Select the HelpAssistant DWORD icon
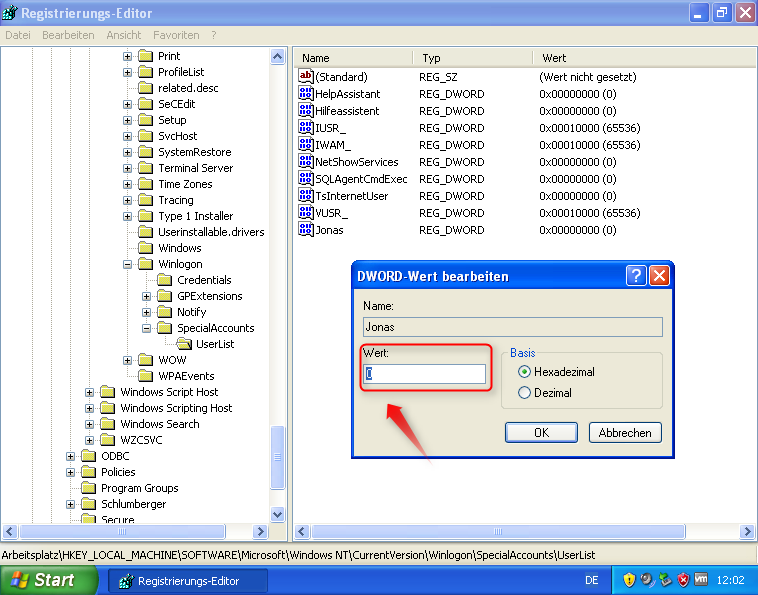758x595 pixels. pyautogui.click(x=306, y=93)
